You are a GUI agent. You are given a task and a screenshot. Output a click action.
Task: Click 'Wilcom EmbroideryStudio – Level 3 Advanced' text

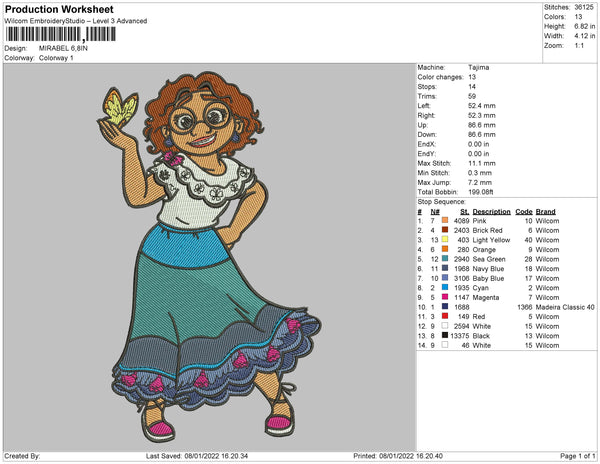[x=76, y=21]
